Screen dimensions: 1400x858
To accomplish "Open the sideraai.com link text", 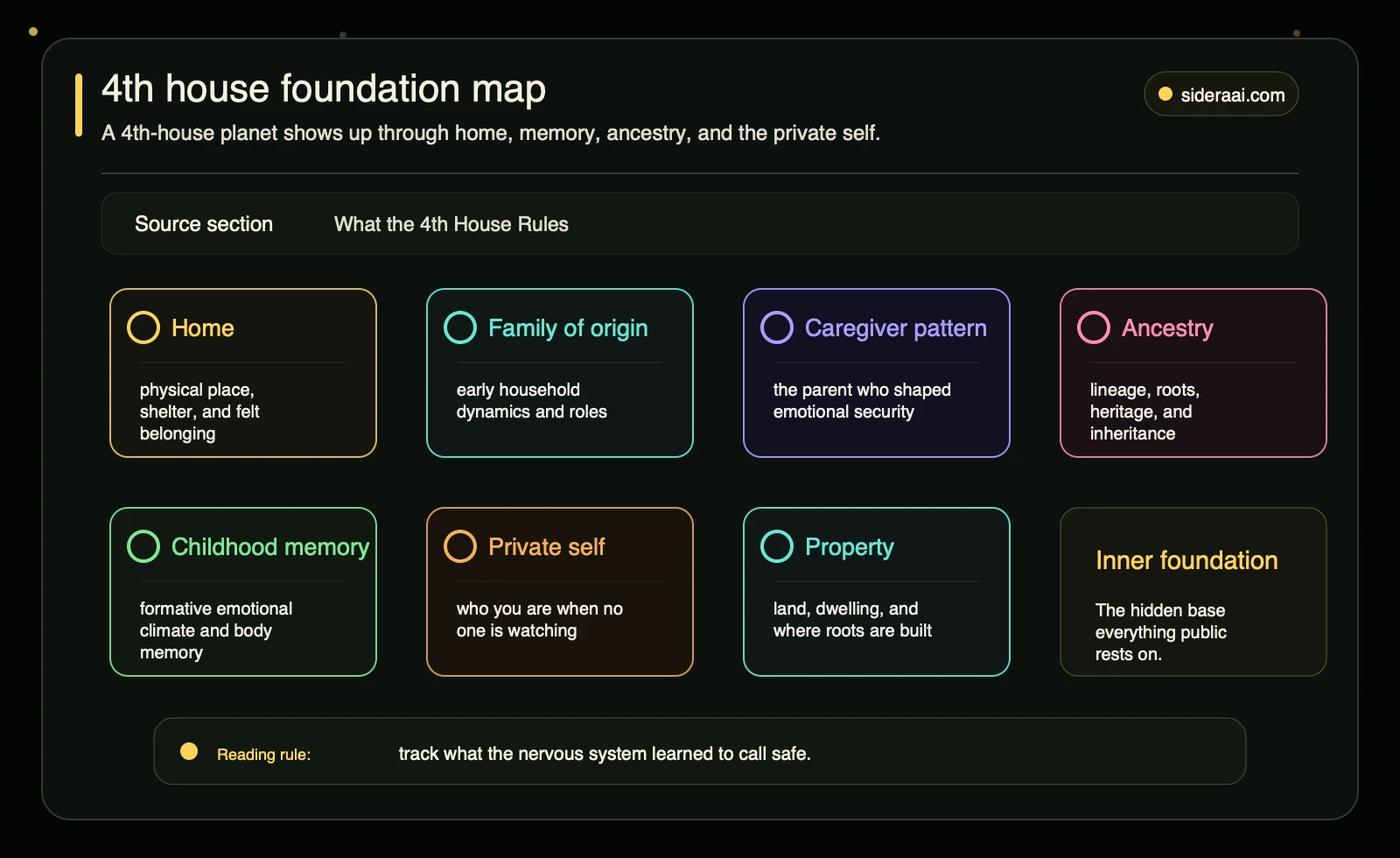I will pos(1233,95).
